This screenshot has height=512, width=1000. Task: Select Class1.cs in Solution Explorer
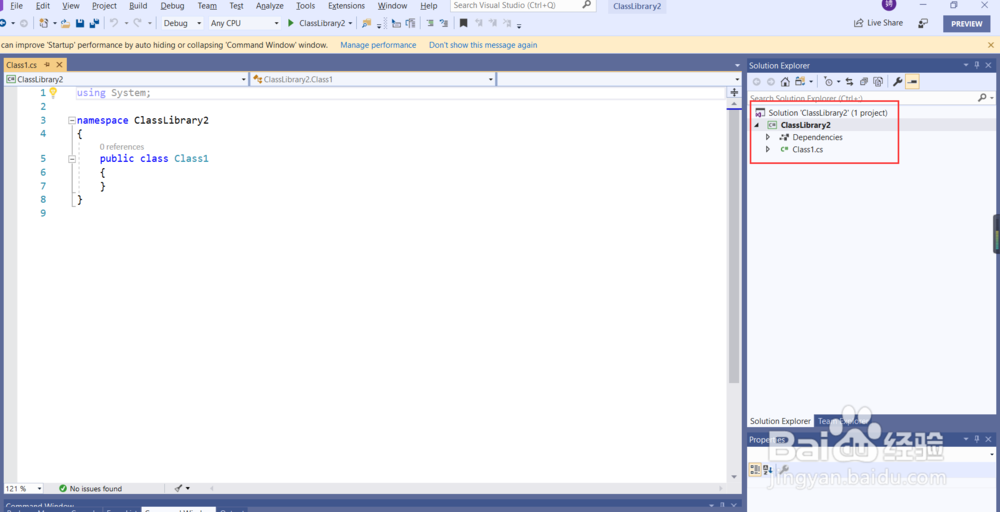tap(807, 149)
